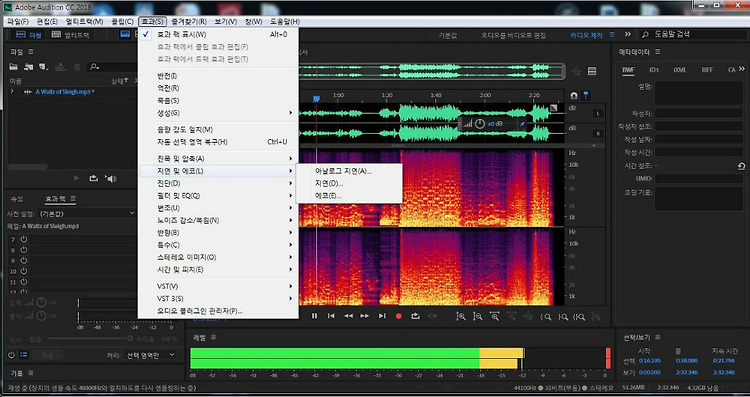Open the 즐겨찾기(R) menu
Viewport: 750px width, 397px height.
pos(189,22)
